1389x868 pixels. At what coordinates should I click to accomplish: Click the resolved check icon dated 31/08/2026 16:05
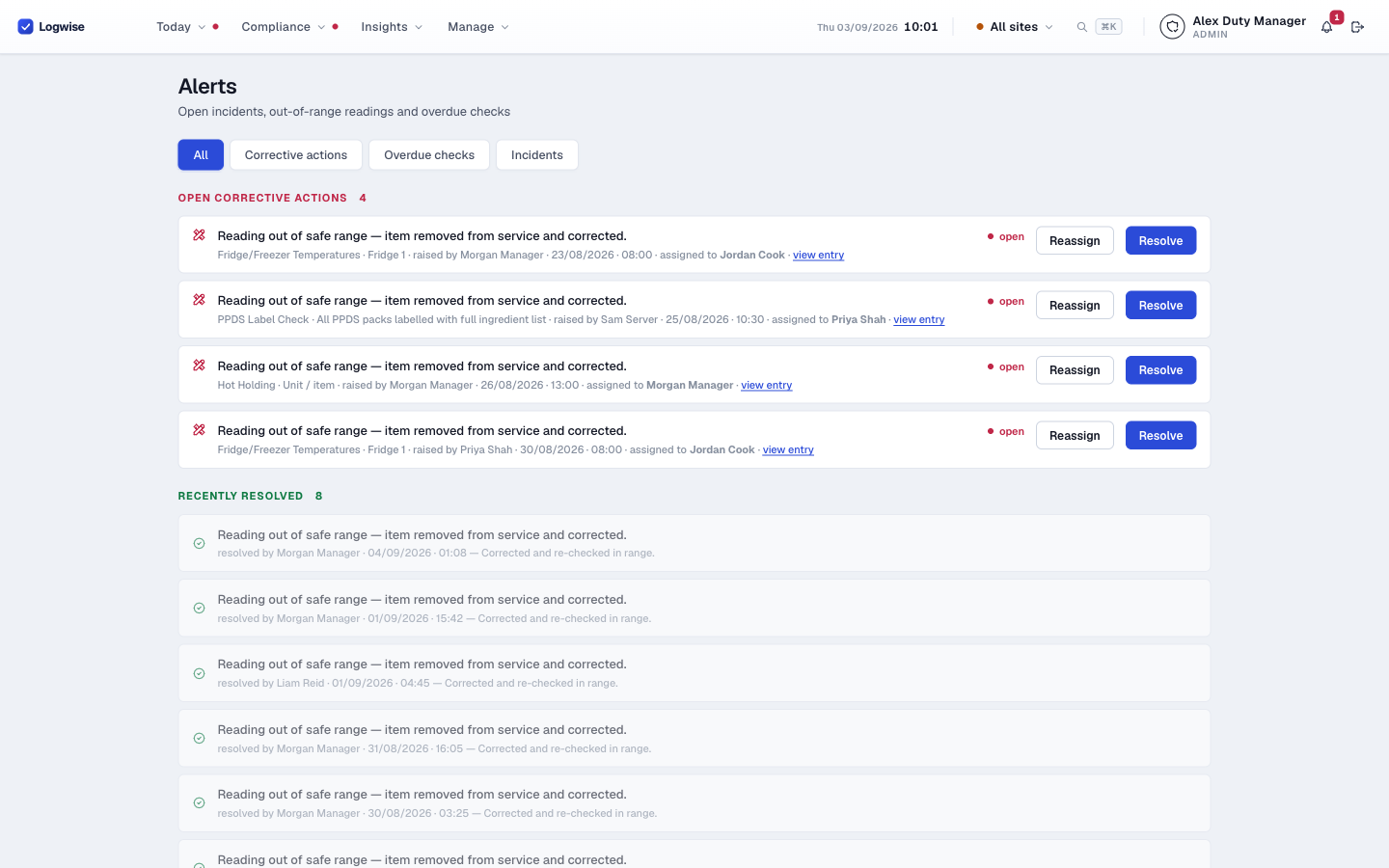(199, 738)
